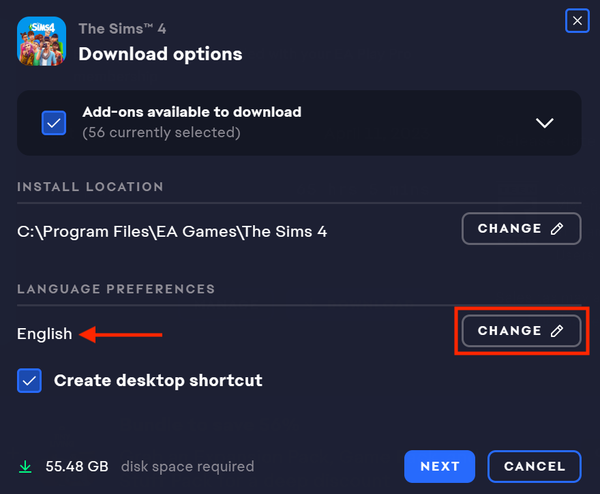This screenshot has height=494, width=600.
Task: Click Change button for install location
Action: click(x=521, y=228)
